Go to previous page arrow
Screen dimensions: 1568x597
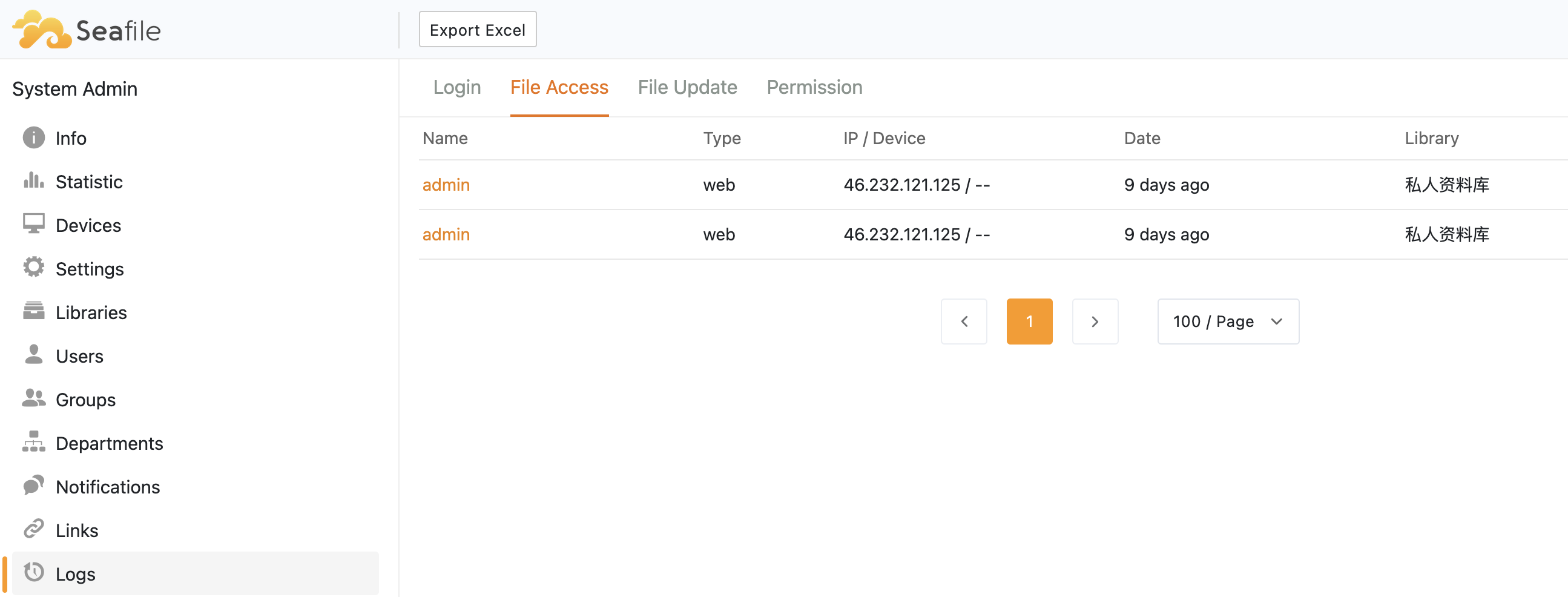click(x=964, y=322)
